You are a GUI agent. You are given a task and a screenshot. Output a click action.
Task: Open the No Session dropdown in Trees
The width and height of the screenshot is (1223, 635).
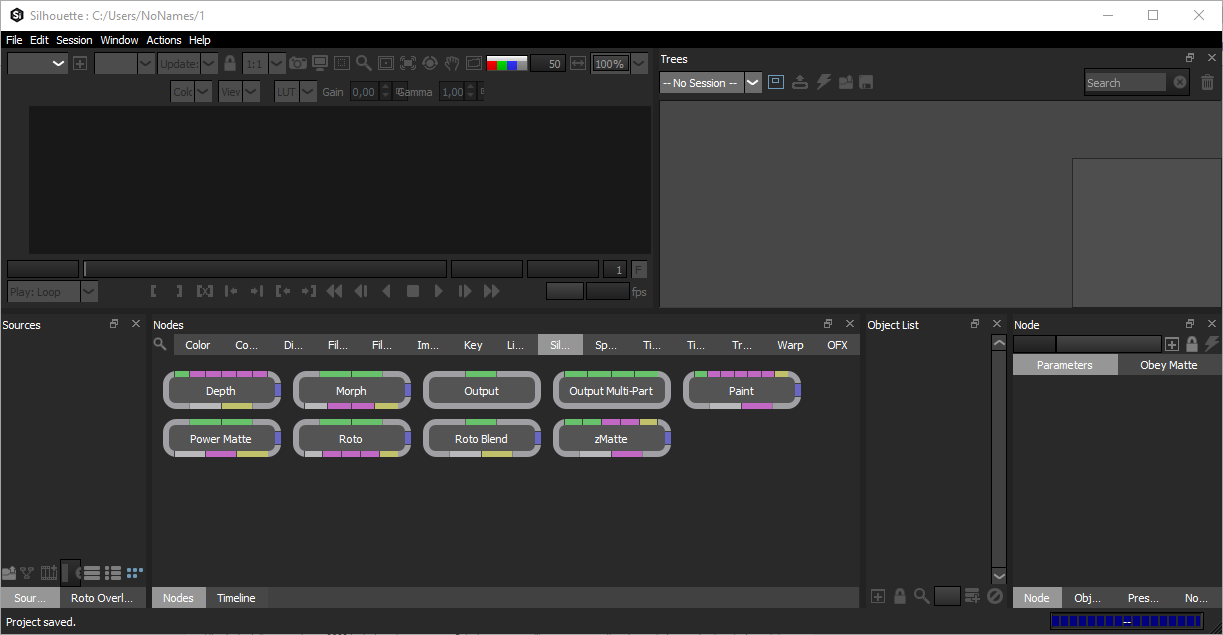click(x=711, y=83)
